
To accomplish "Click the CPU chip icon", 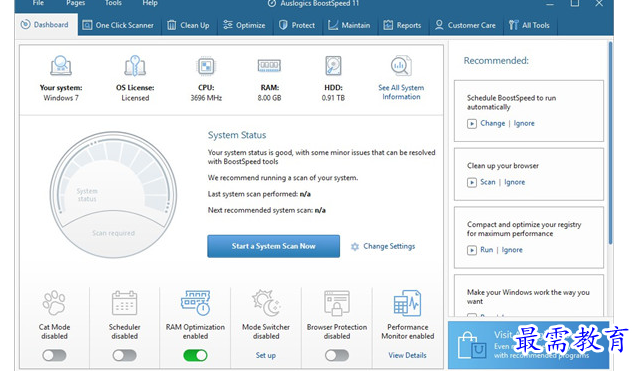I will (x=206, y=66).
